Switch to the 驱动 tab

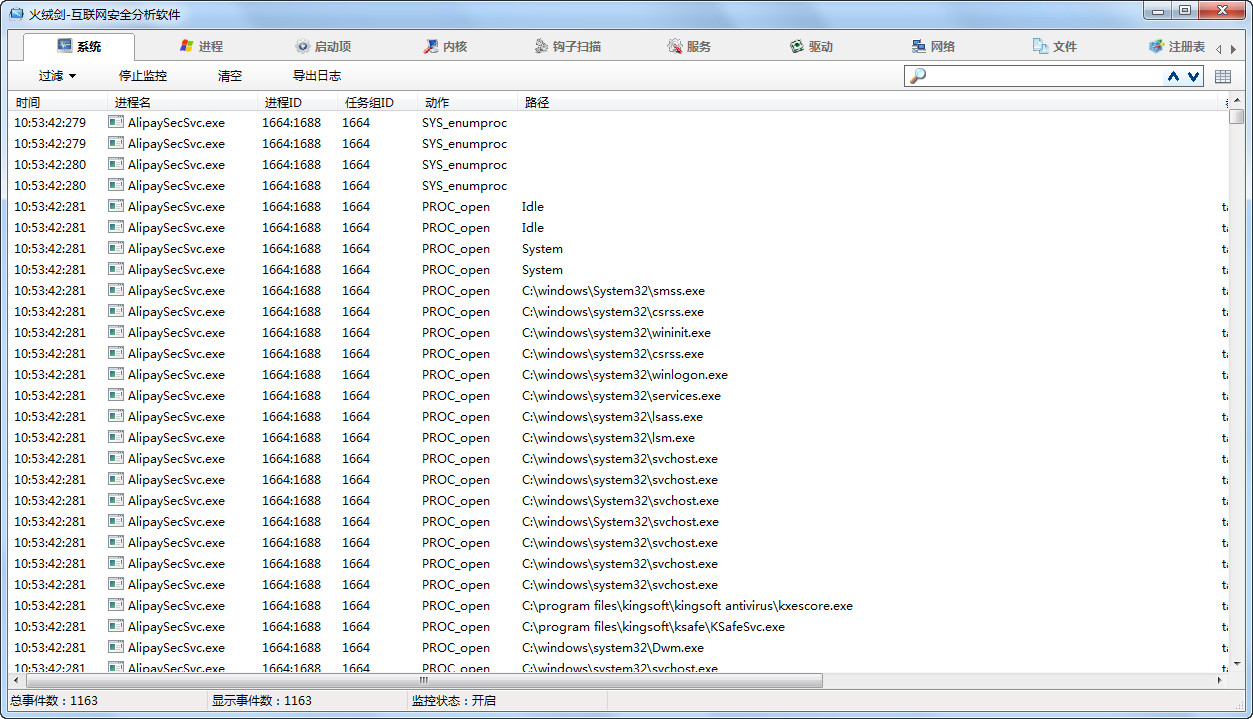click(811, 46)
